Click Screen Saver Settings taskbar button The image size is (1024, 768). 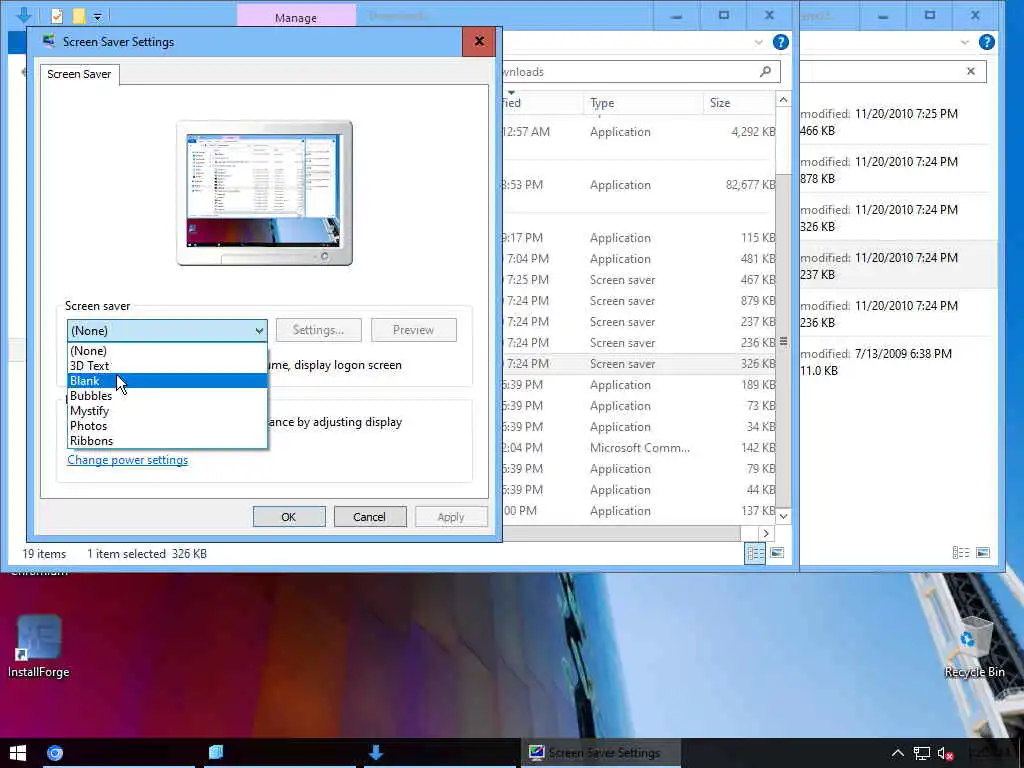click(601, 752)
